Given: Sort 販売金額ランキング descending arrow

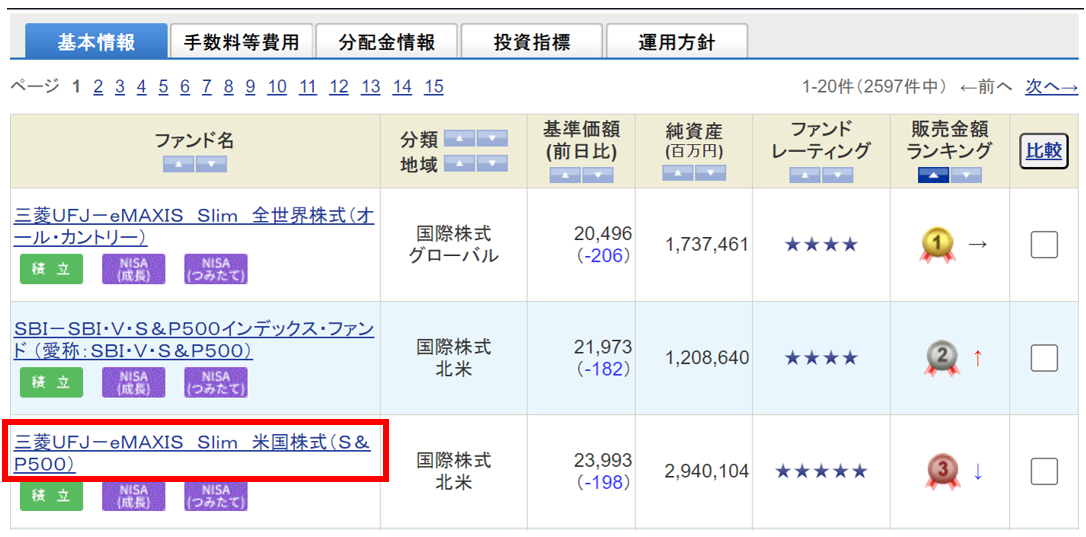Looking at the screenshot, I should pyautogui.click(x=966, y=175).
